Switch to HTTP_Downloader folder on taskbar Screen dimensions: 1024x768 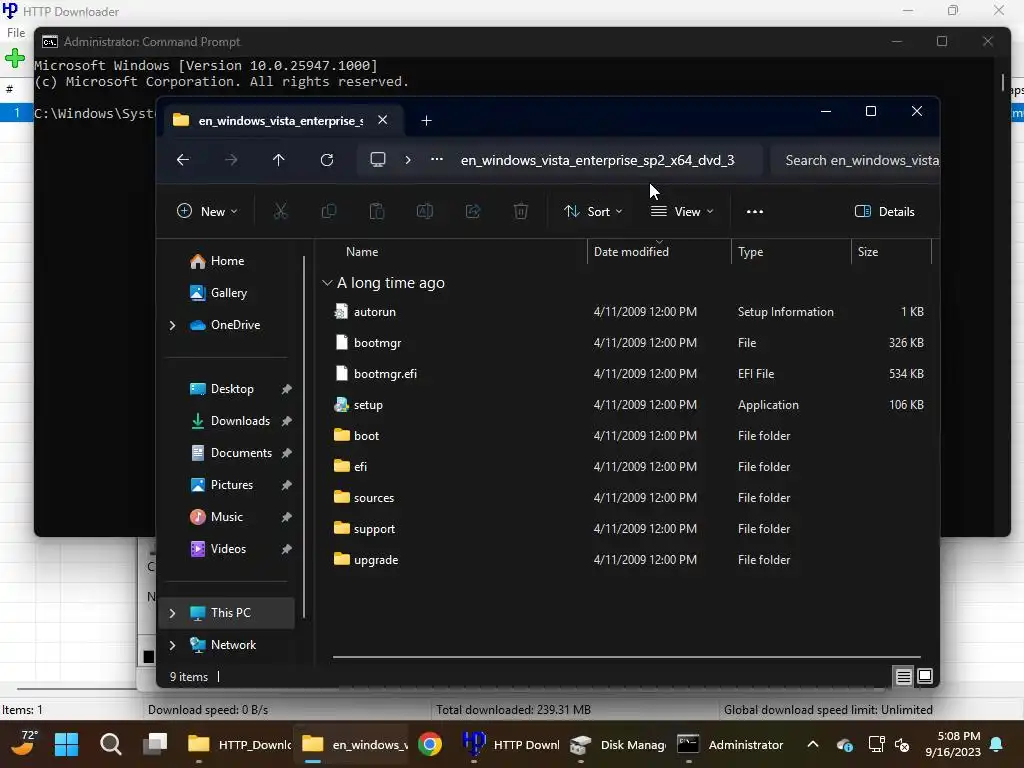click(239, 744)
